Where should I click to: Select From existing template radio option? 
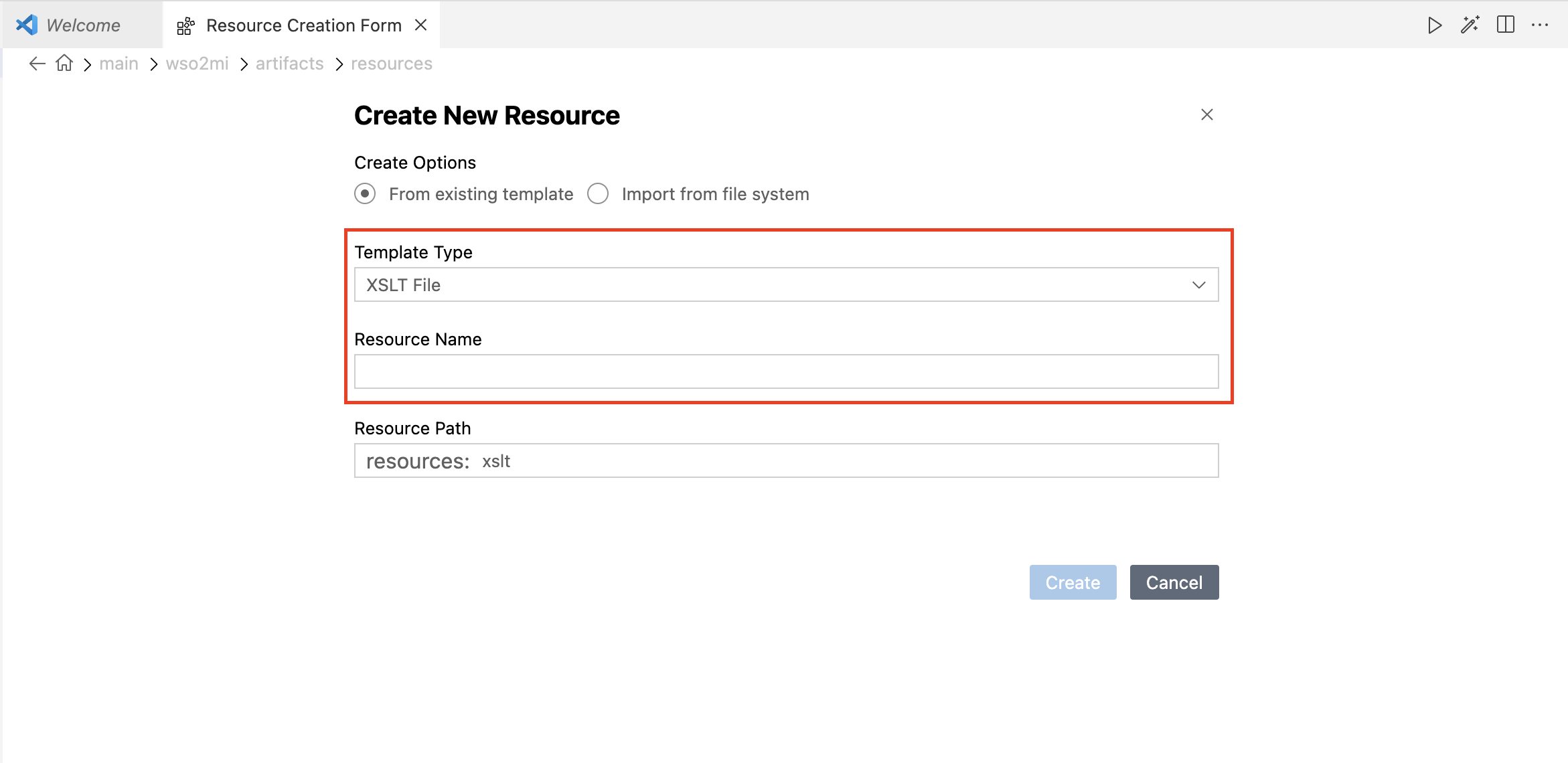point(365,194)
